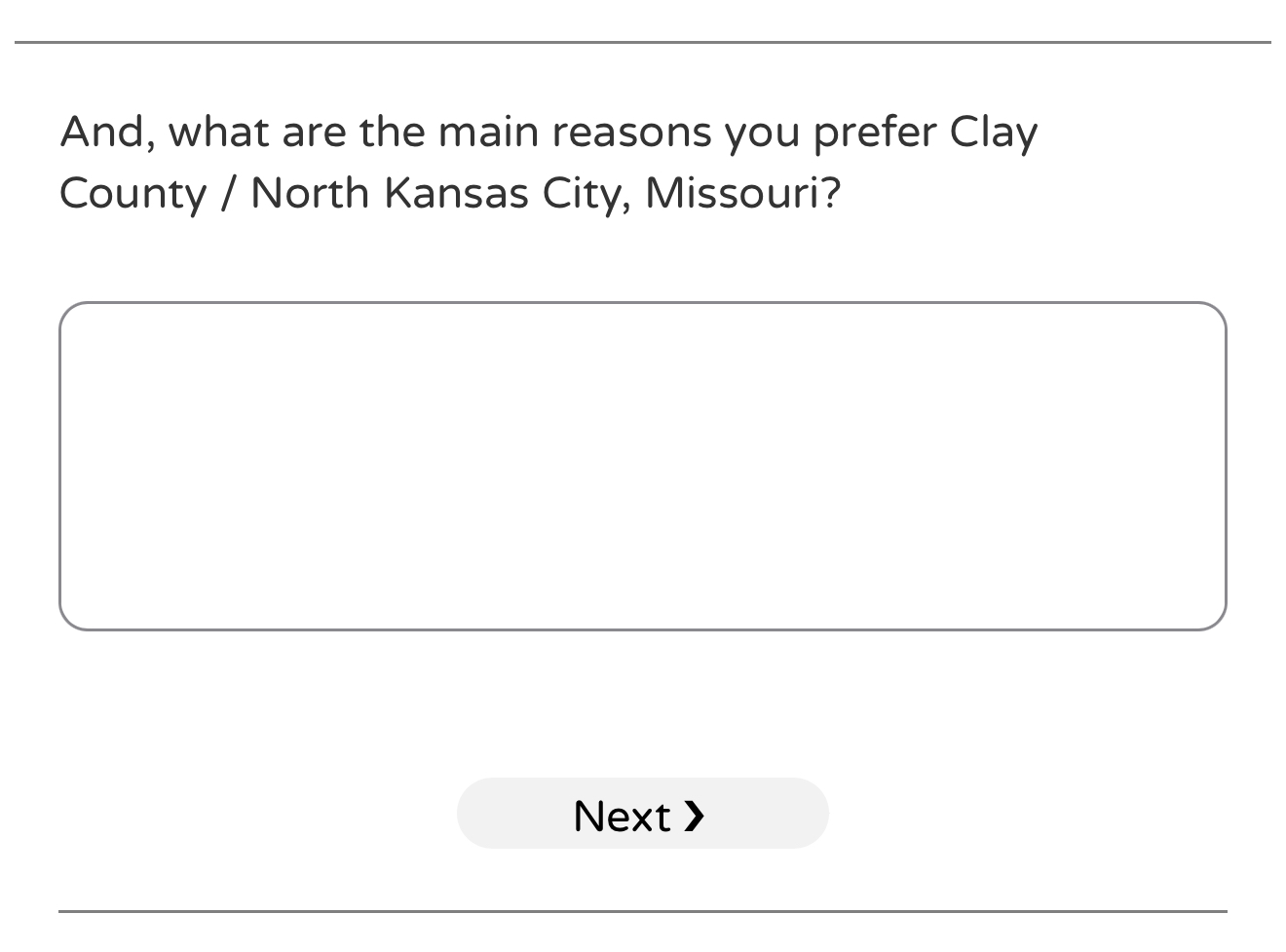Click the word "prefer" in the question
This screenshot has width=1286, height=952.
(x=874, y=133)
